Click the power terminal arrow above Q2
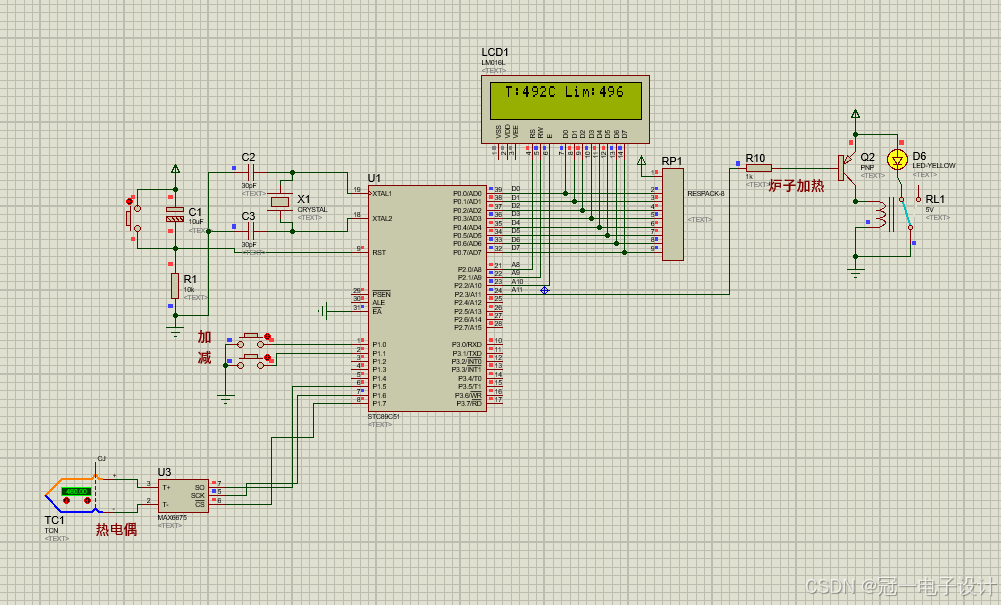 (855, 115)
